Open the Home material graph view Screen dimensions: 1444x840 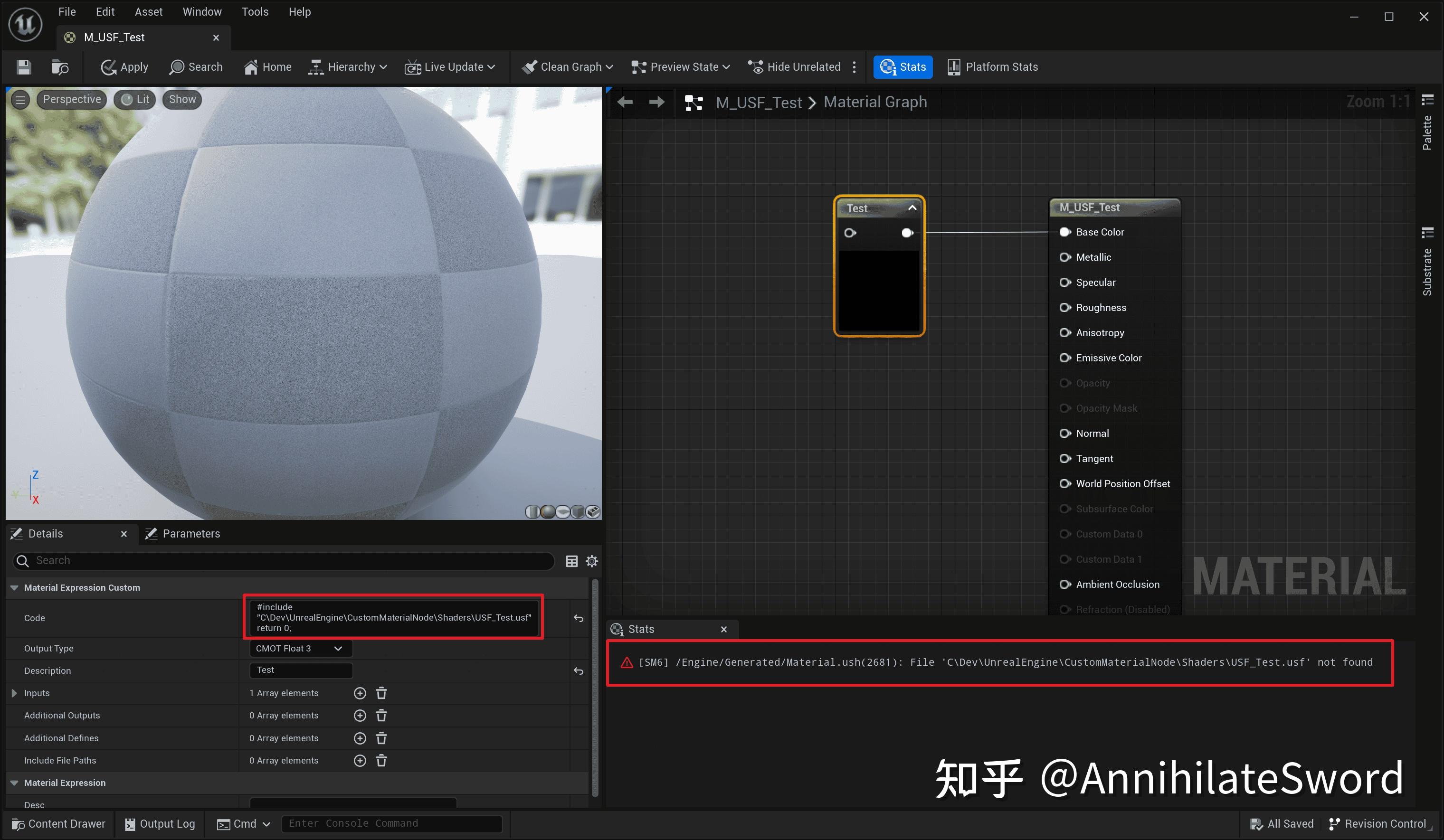point(267,66)
